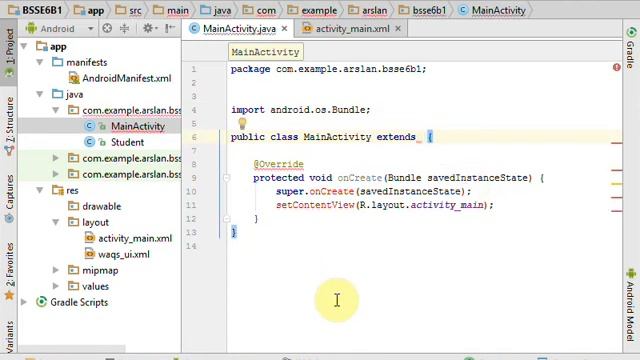Screen dimensions: 640x360
Task: Collapse the manifests folder
Action: coord(40,62)
